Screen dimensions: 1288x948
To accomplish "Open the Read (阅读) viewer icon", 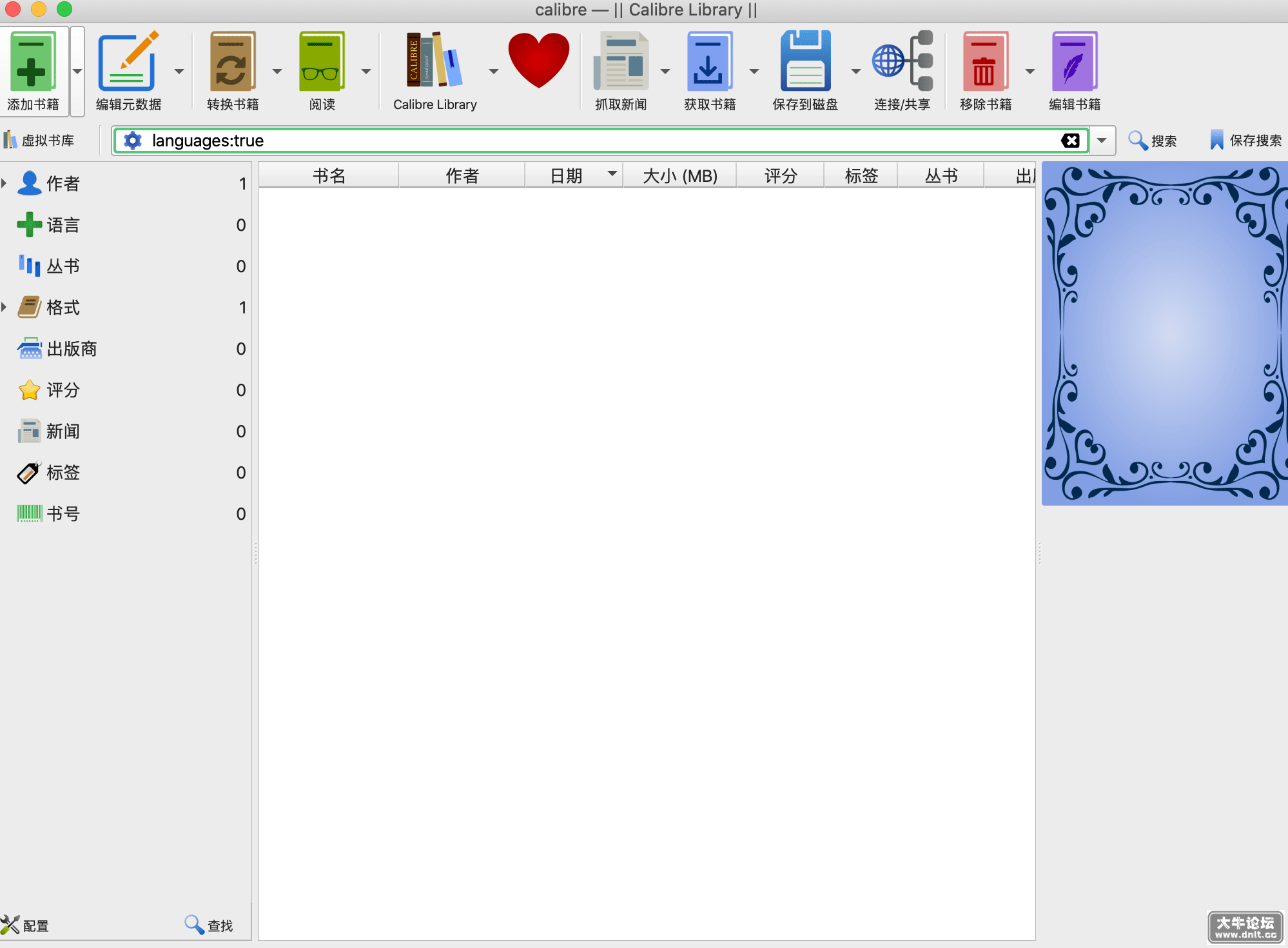I will [x=322, y=62].
